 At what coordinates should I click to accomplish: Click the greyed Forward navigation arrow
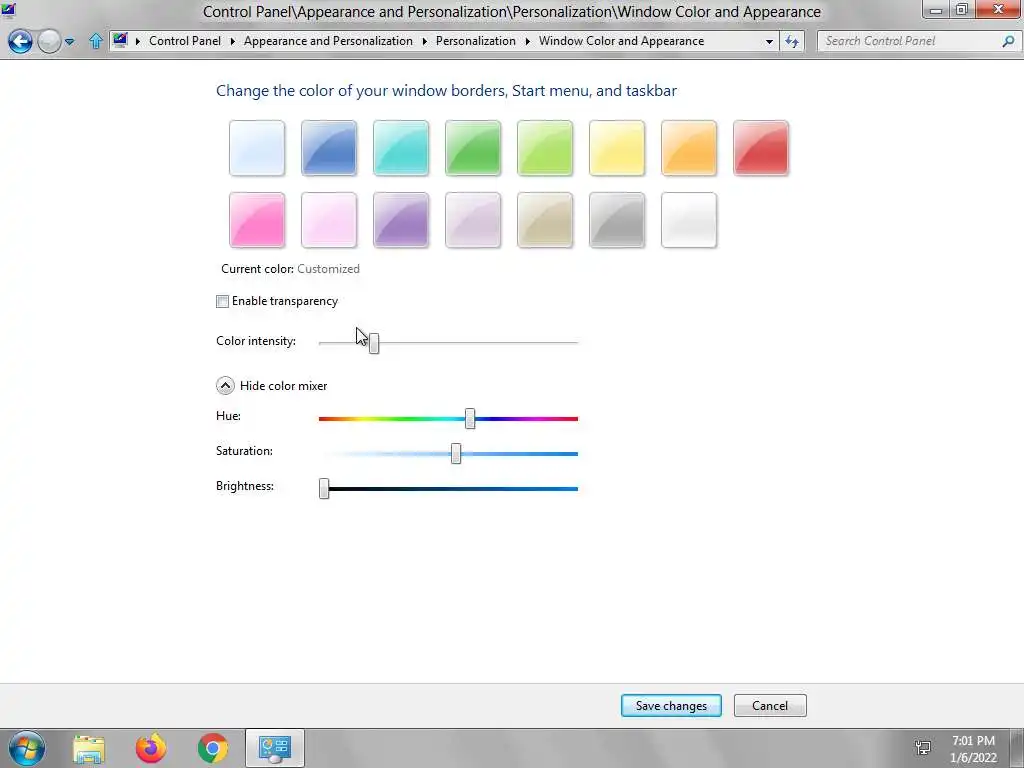coord(49,41)
